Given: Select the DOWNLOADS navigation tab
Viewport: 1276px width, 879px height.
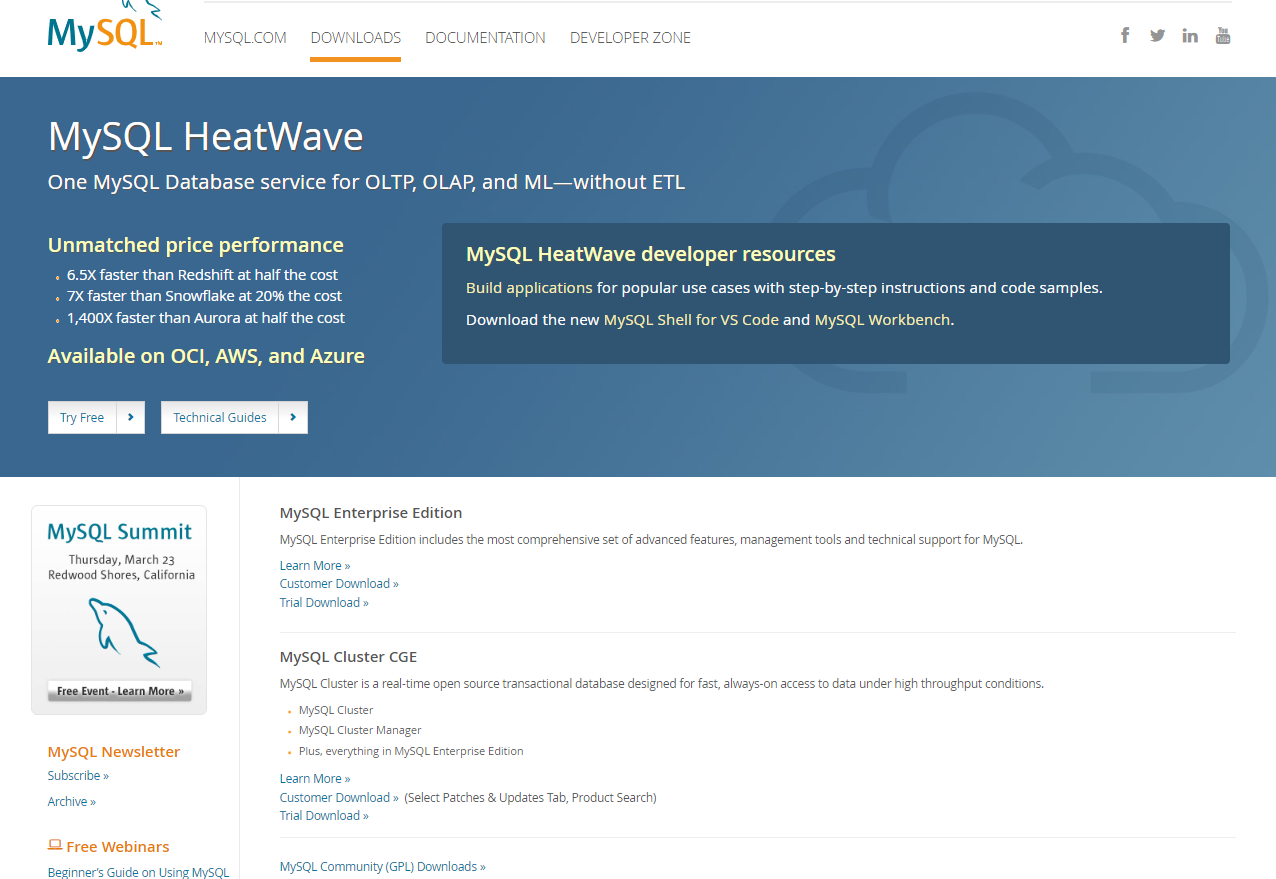Looking at the screenshot, I should coord(356,38).
